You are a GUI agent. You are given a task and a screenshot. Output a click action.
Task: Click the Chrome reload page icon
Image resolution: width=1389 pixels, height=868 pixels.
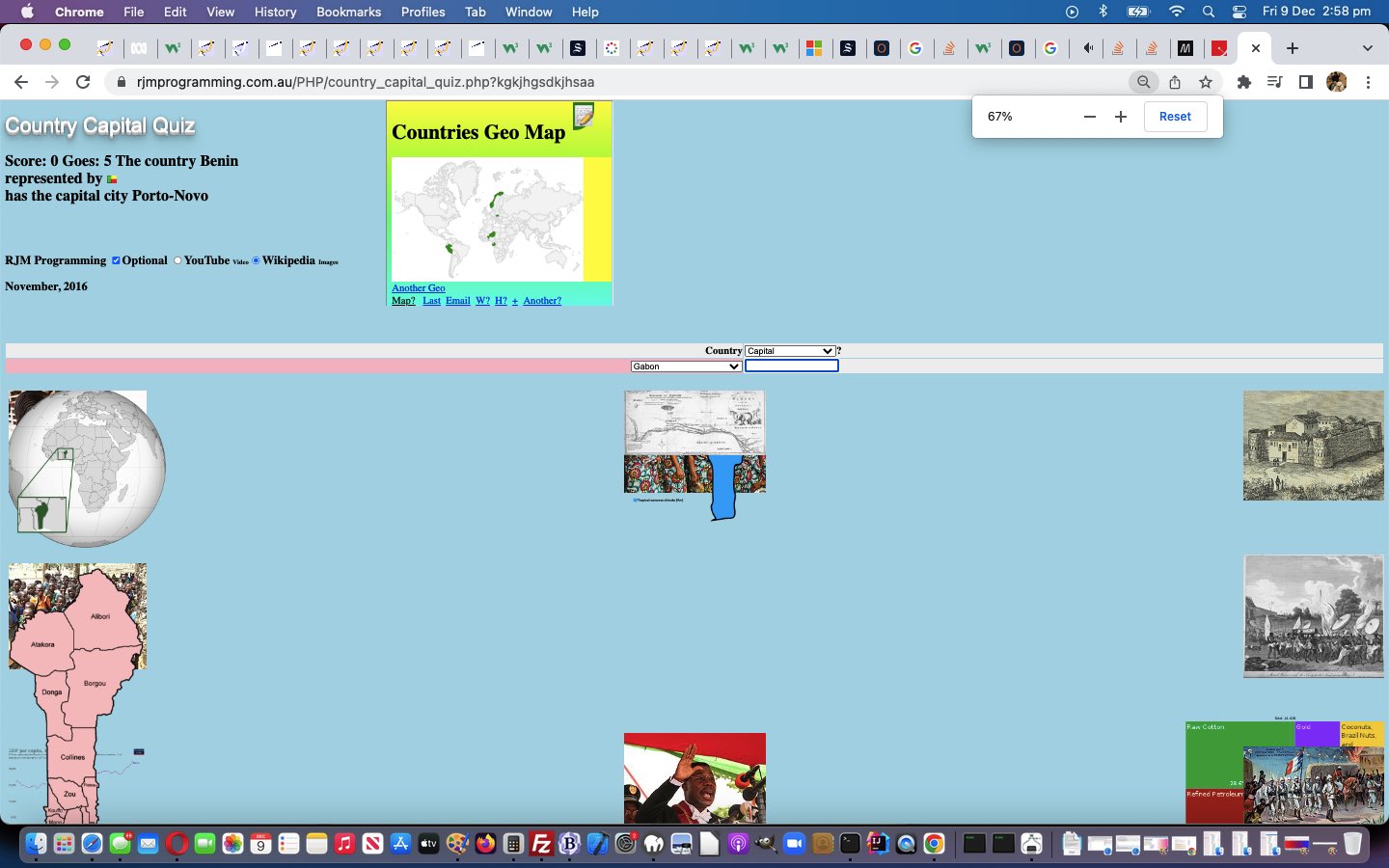coord(83,82)
